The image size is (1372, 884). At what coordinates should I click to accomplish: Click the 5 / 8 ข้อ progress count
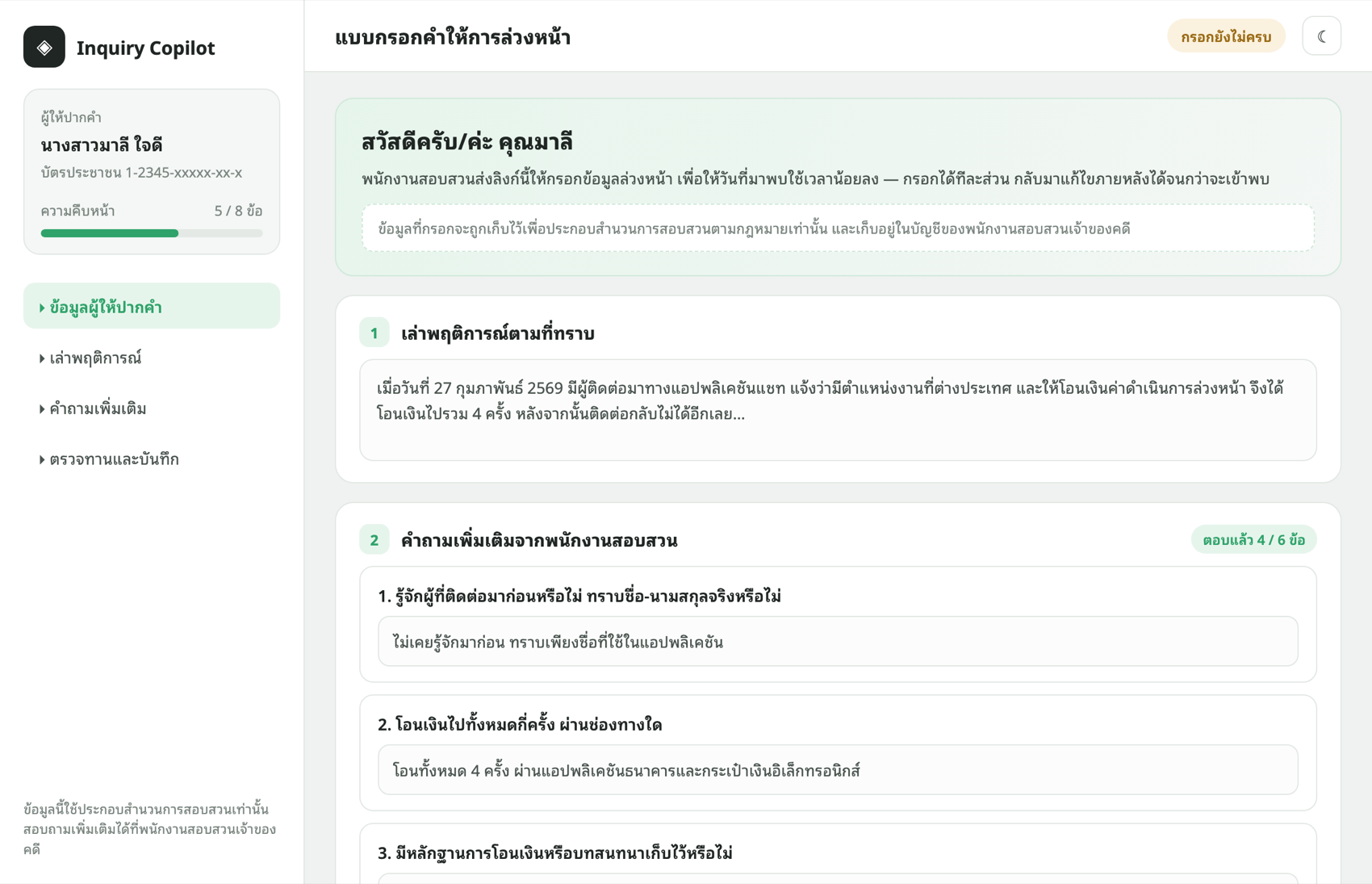click(238, 211)
